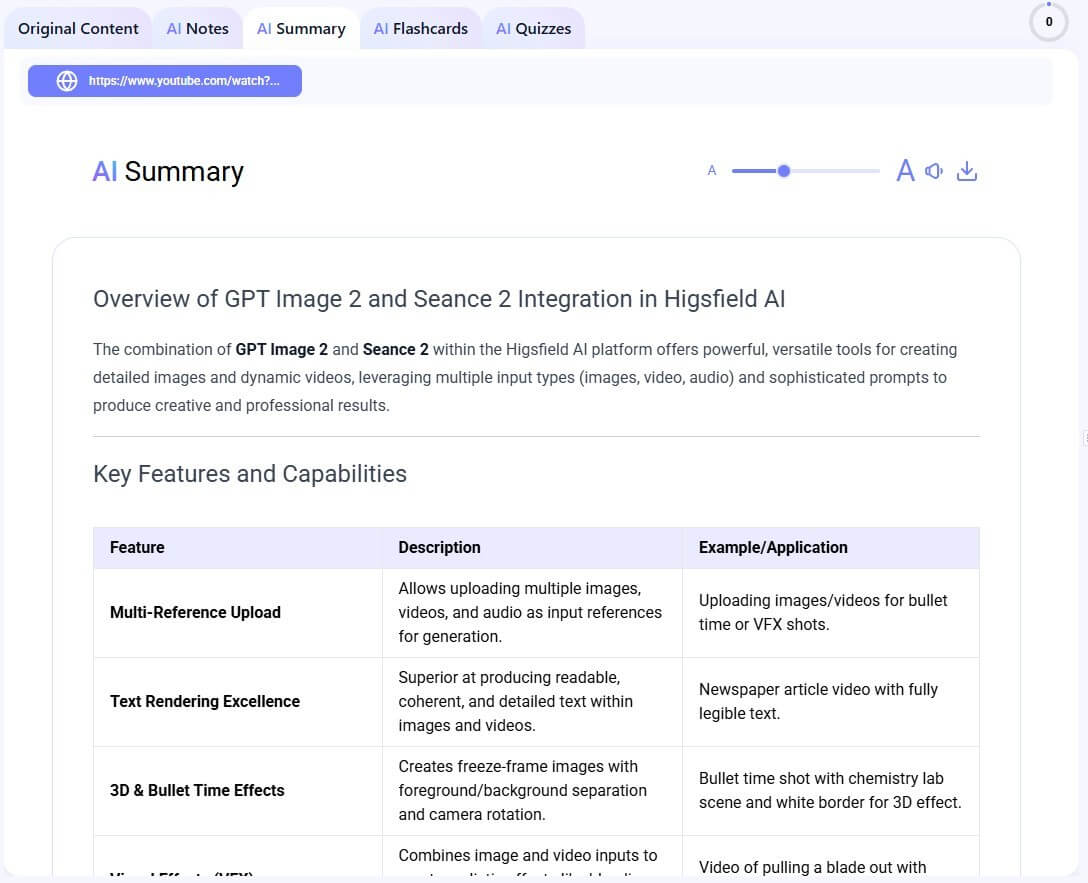Open the AI Flashcards tab
1088x883 pixels.
420,28
